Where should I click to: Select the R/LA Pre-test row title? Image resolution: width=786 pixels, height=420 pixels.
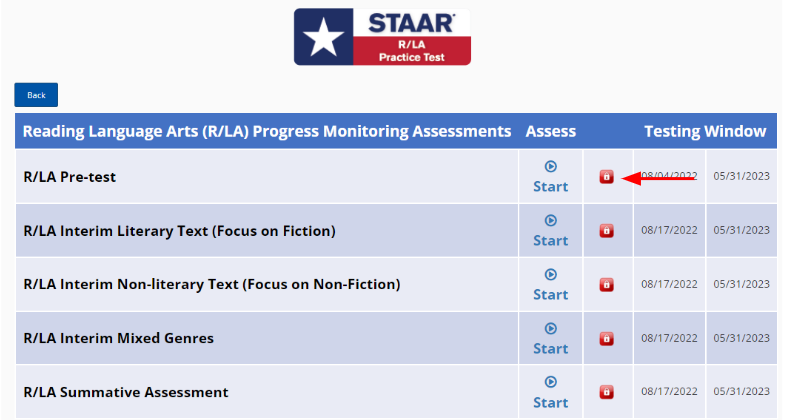coord(70,177)
